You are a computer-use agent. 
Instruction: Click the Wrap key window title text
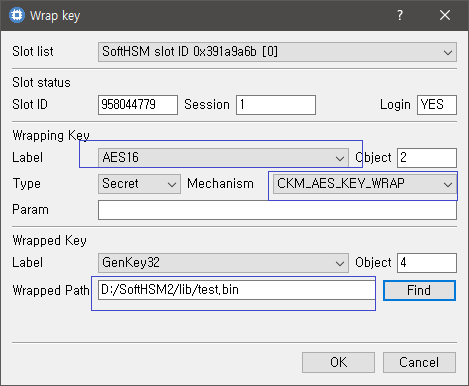[55, 16]
